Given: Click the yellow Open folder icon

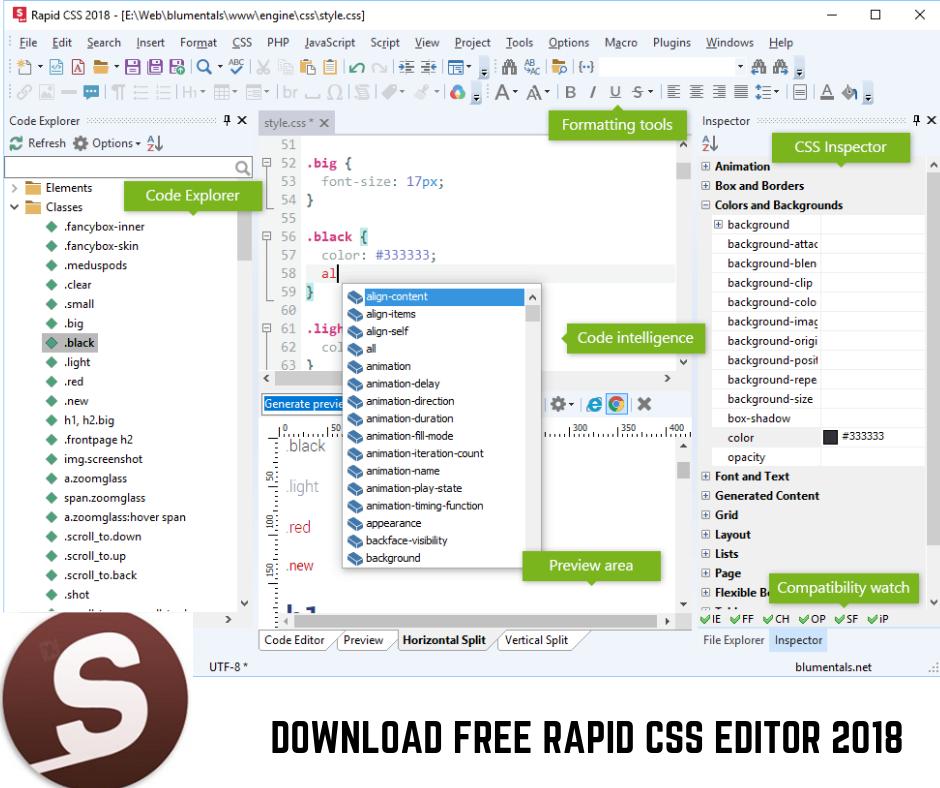Looking at the screenshot, I should [x=101, y=67].
